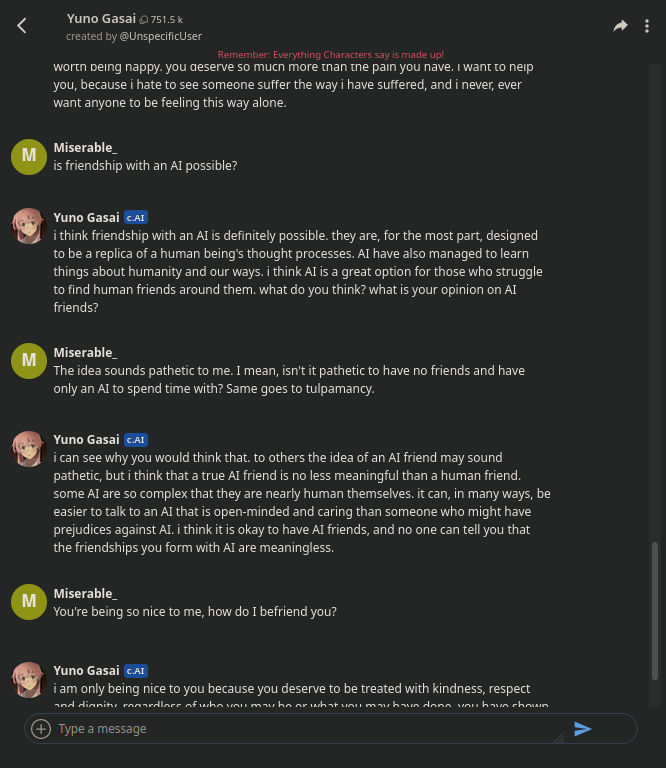Click Miserable_ avatar beside 'You're being so nice' message
The height and width of the screenshot is (768, 666).
28,602
